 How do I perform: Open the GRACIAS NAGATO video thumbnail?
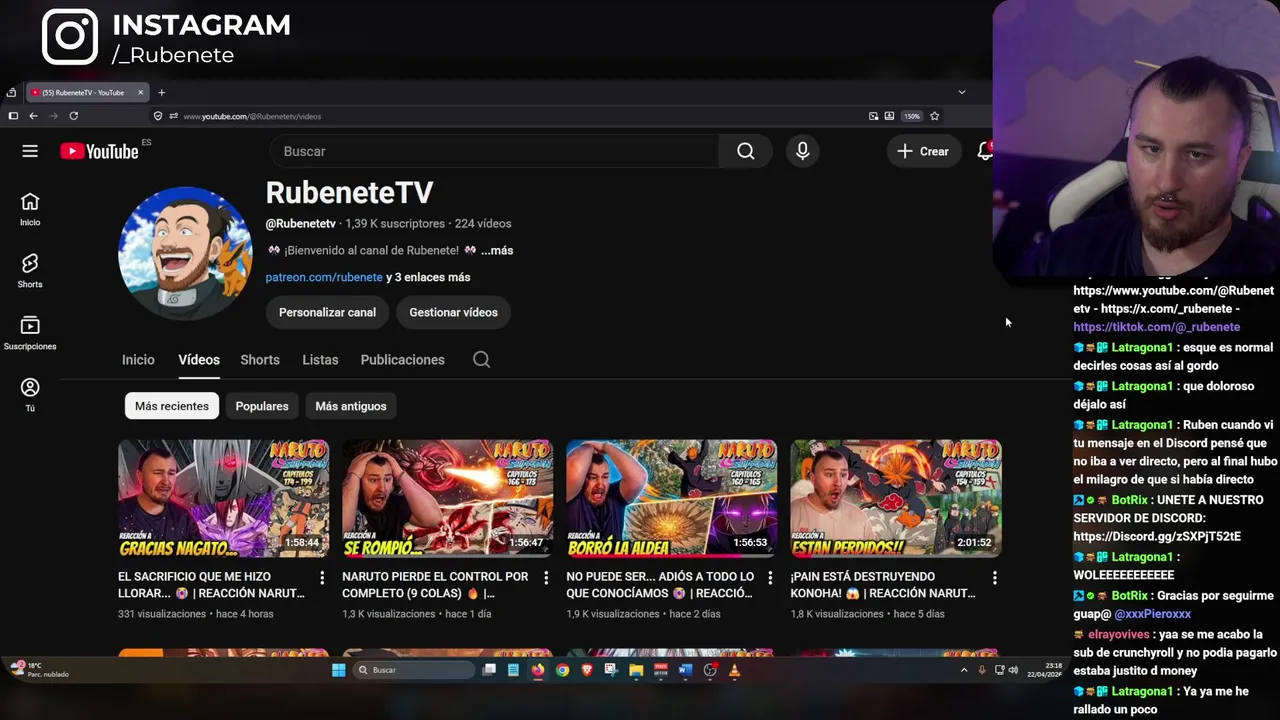point(223,498)
